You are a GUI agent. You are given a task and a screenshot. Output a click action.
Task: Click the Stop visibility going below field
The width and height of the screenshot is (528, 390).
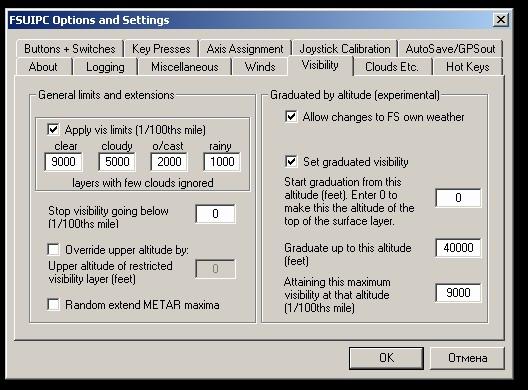(216, 214)
